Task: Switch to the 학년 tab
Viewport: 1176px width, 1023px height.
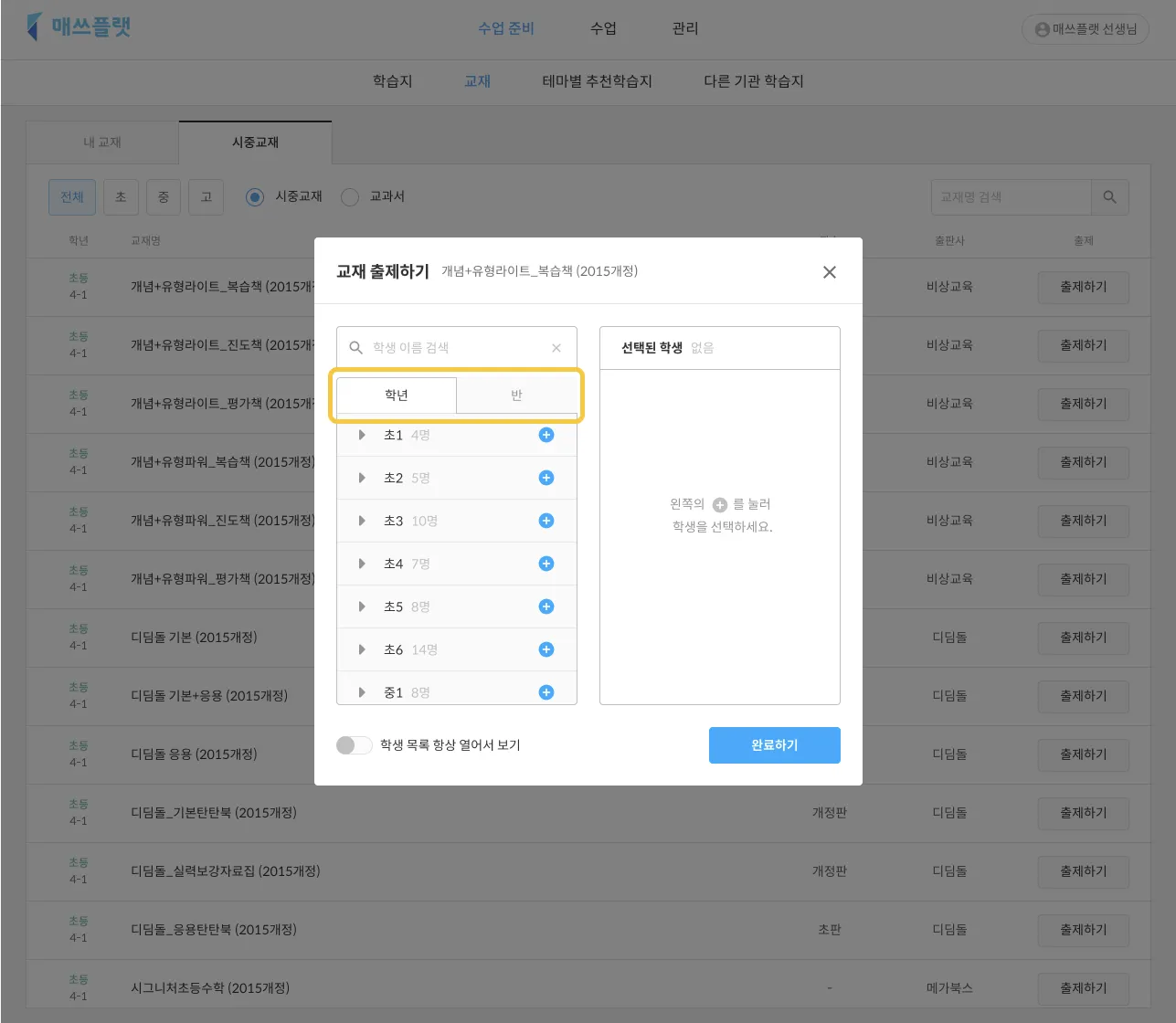Action: pyautogui.click(x=397, y=395)
